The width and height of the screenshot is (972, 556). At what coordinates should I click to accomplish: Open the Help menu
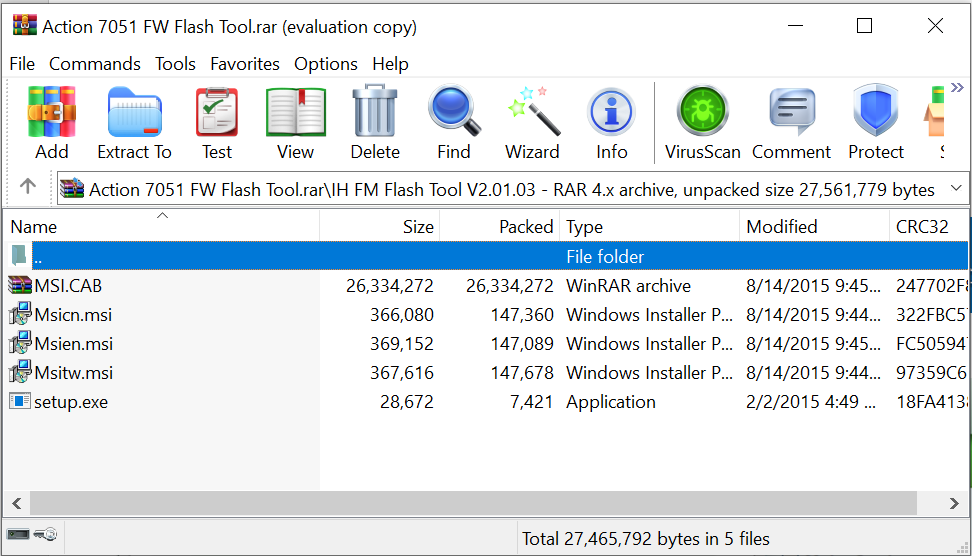click(391, 64)
